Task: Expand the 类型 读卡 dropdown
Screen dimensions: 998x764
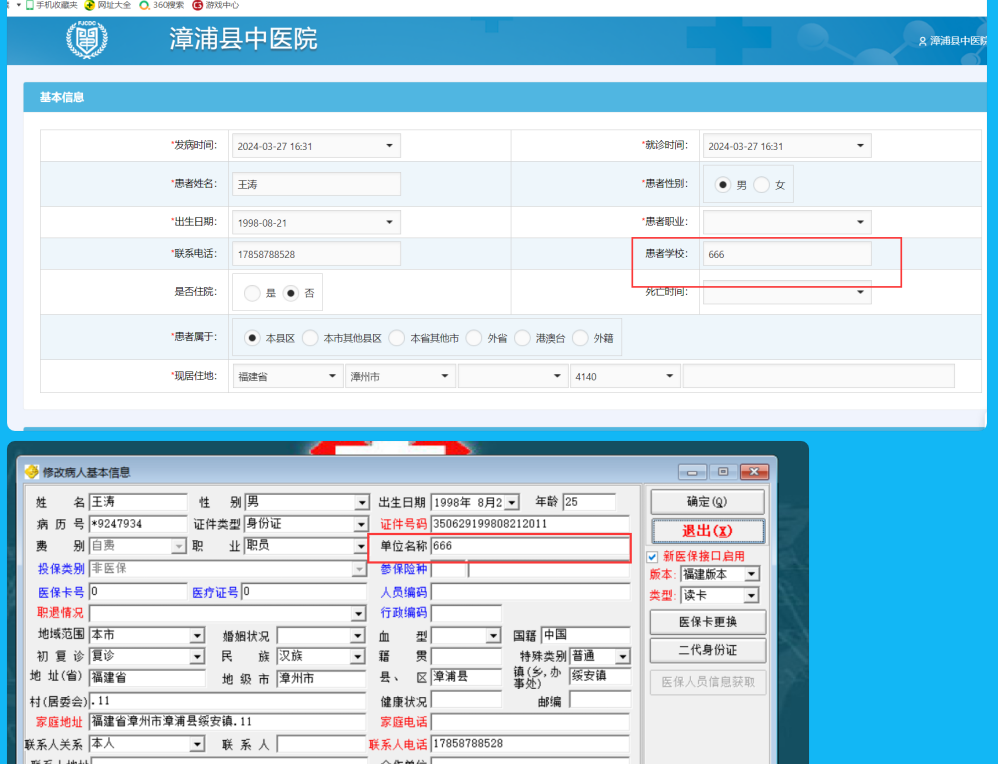Action: [x=752, y=596]
